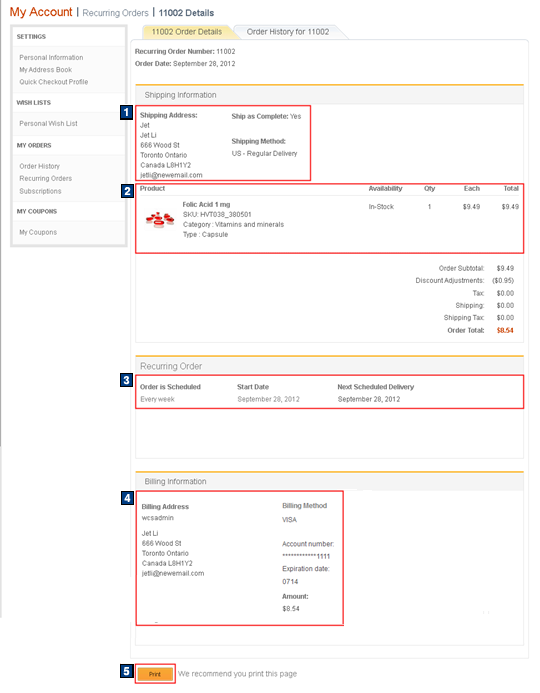Screen dimensions: 540x693
Task: Open Personal Wish List link
Action: click(48, 123)
